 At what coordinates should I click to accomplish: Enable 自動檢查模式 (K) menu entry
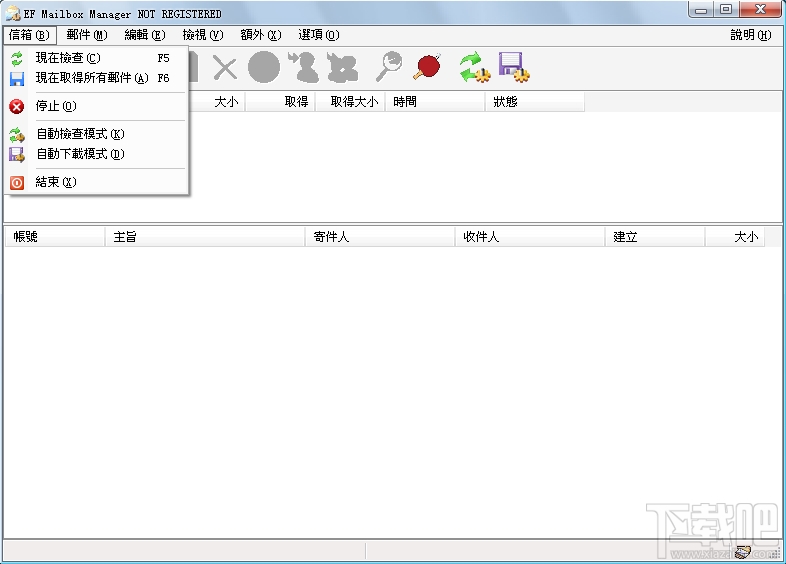click(96, 134)
